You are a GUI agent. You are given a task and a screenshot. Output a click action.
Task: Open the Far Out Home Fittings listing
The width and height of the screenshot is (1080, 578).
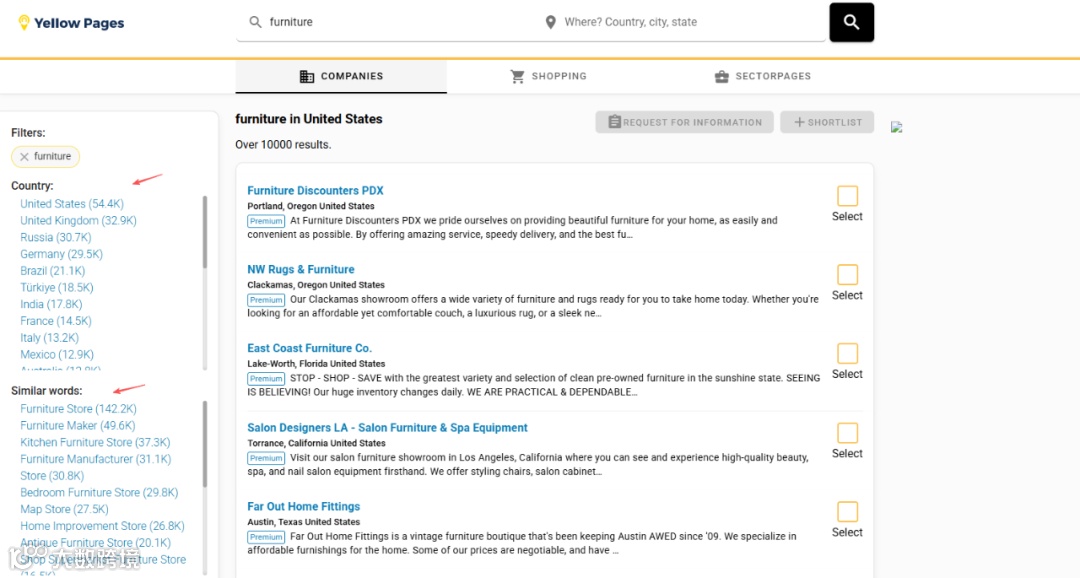(x=304, y=506)
